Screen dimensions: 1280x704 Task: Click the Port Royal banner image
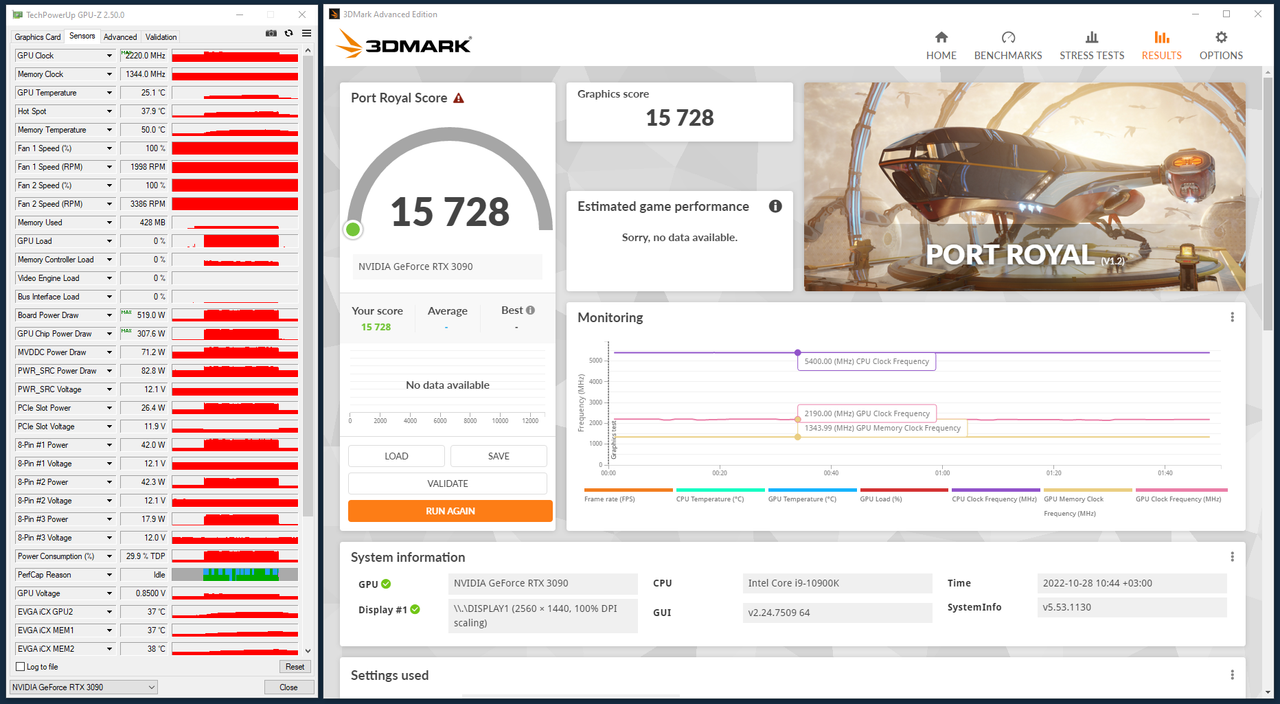coord(1025,186)
